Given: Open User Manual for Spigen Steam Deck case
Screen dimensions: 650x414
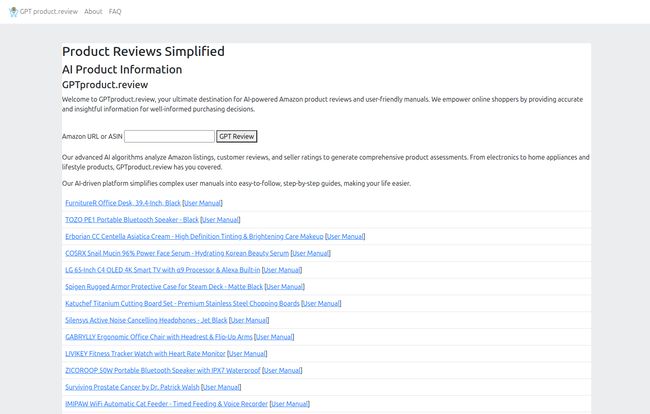Looking at the screenshot, I should (x=285, y=287).
